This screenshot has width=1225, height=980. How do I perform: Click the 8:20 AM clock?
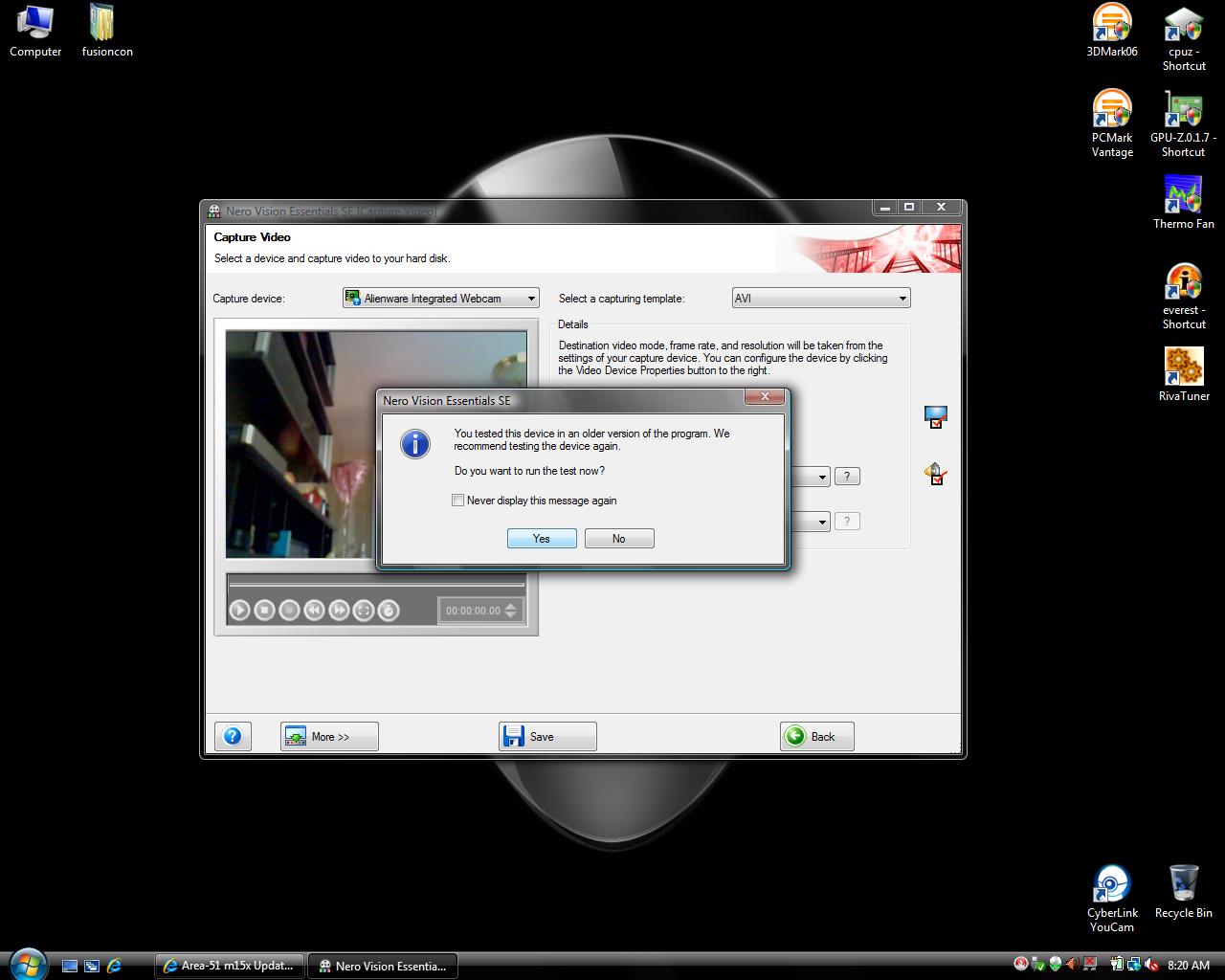1189,966
